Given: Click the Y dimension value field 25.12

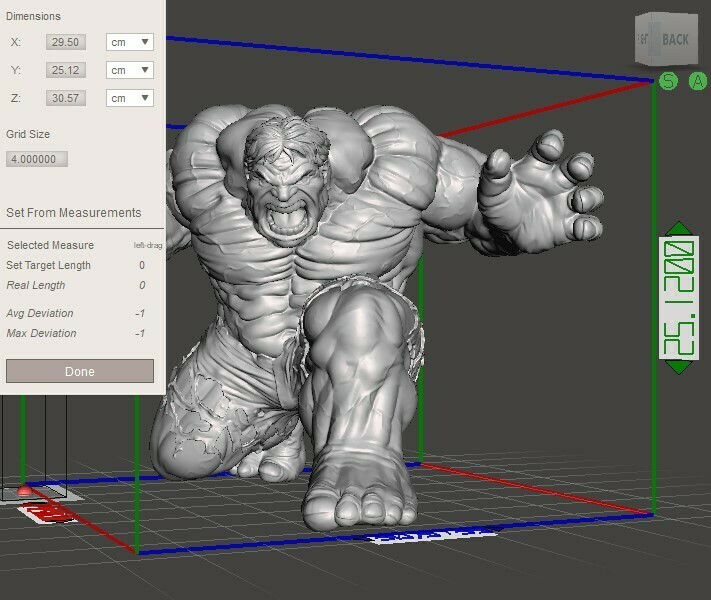Looking at the screenshot, I should point(67,70).
